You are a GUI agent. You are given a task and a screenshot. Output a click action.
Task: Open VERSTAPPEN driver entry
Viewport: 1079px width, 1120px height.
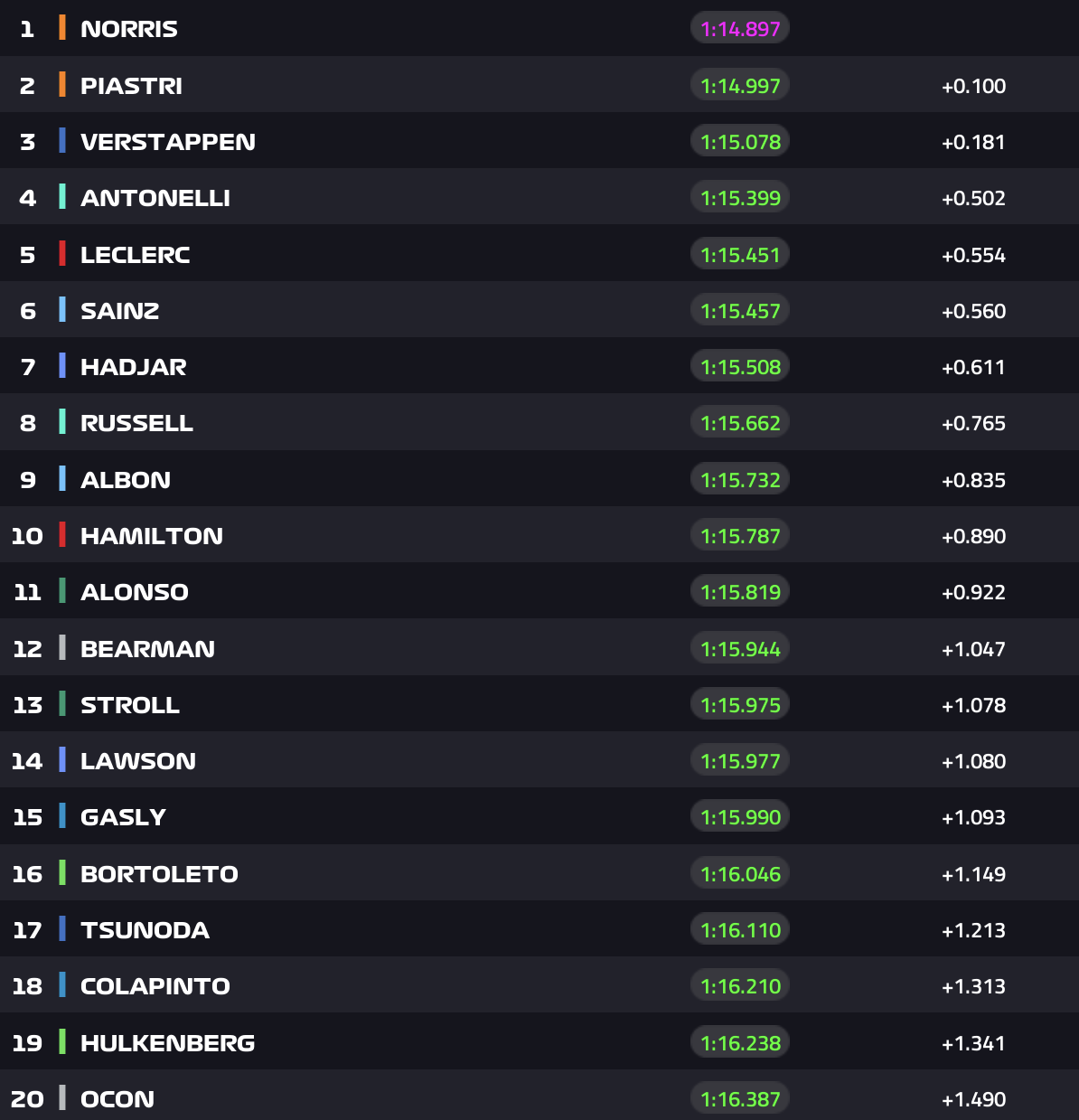(x=167, y=142)
